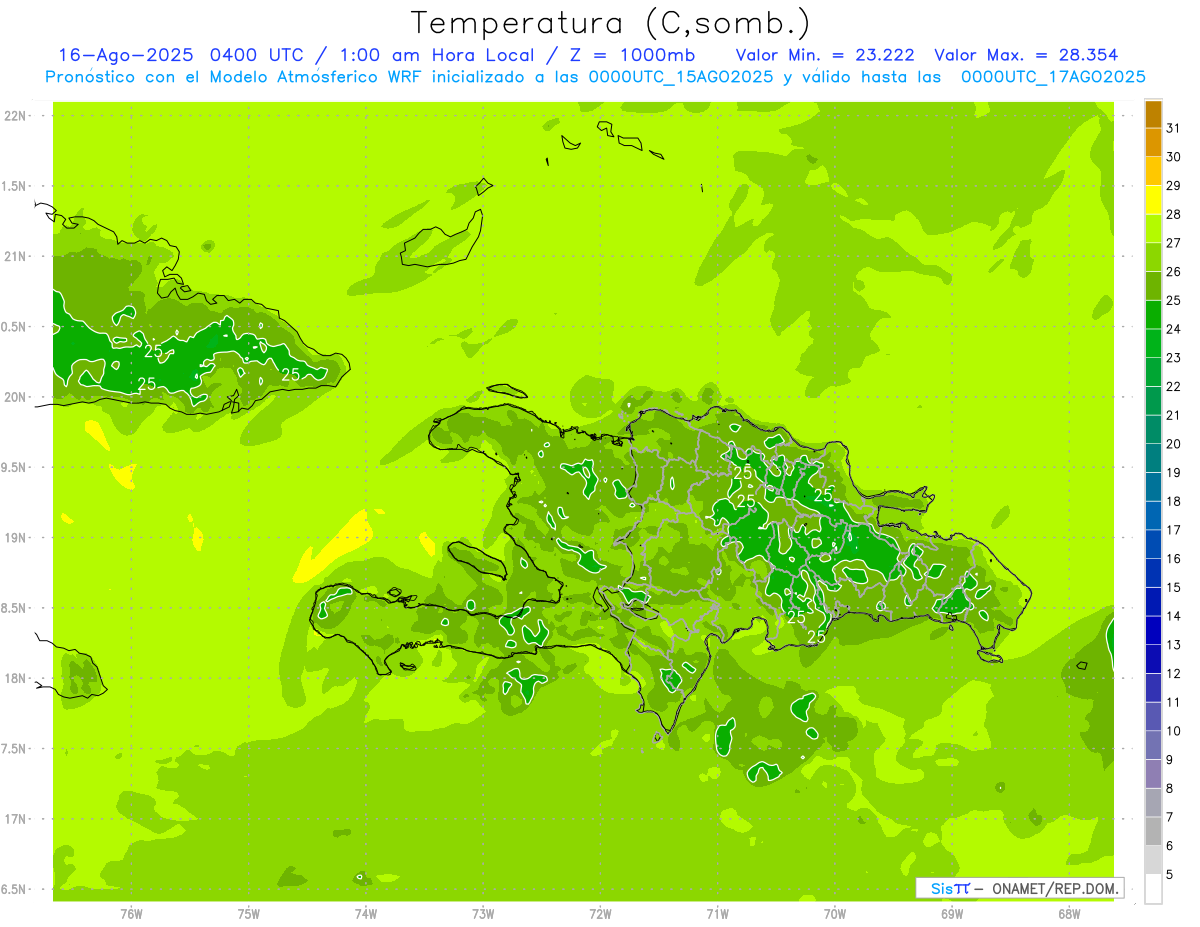Click the "0400 UTC" time text

click(x=259, y=55)
